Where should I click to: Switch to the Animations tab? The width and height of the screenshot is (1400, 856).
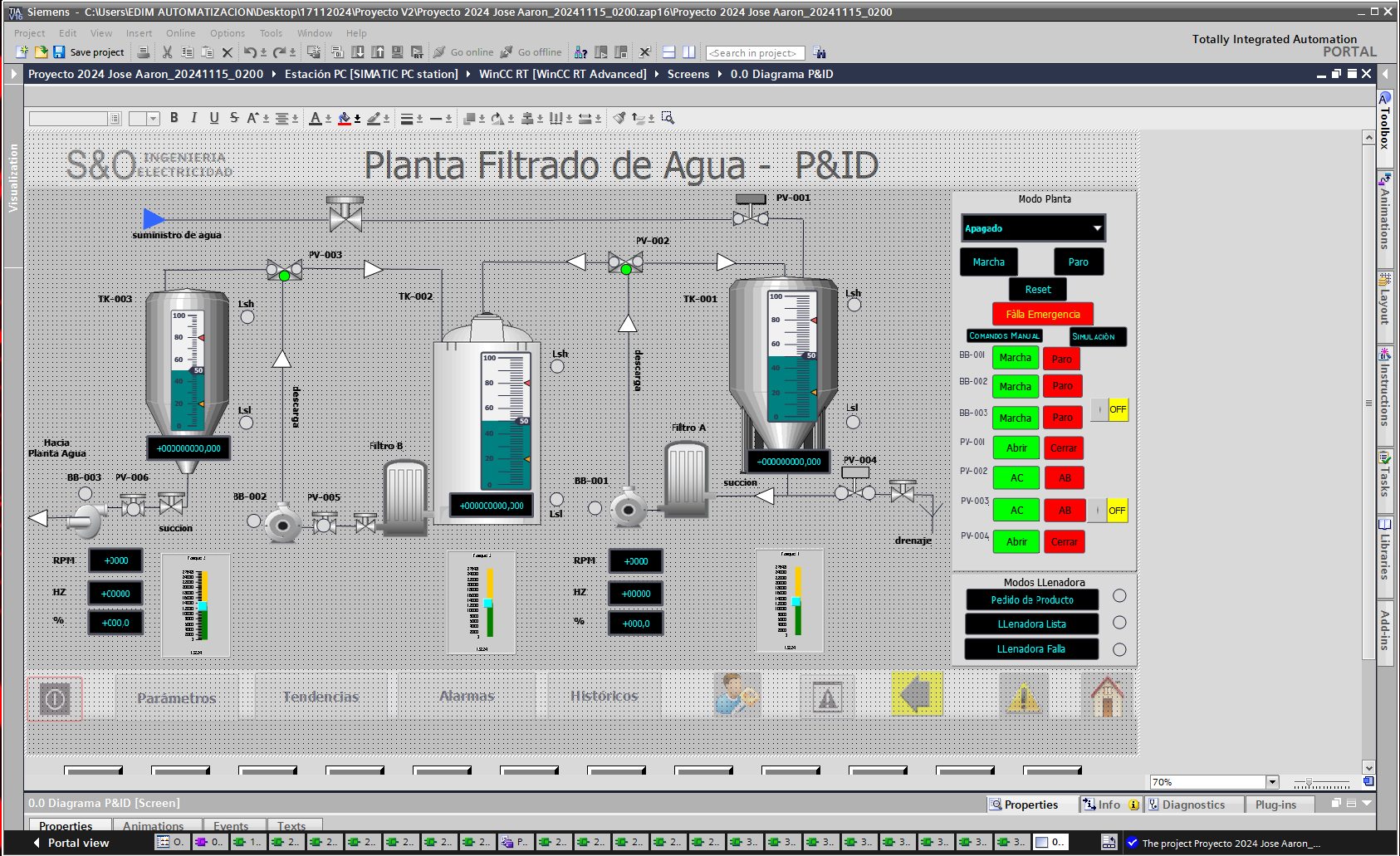coord(155,825)
